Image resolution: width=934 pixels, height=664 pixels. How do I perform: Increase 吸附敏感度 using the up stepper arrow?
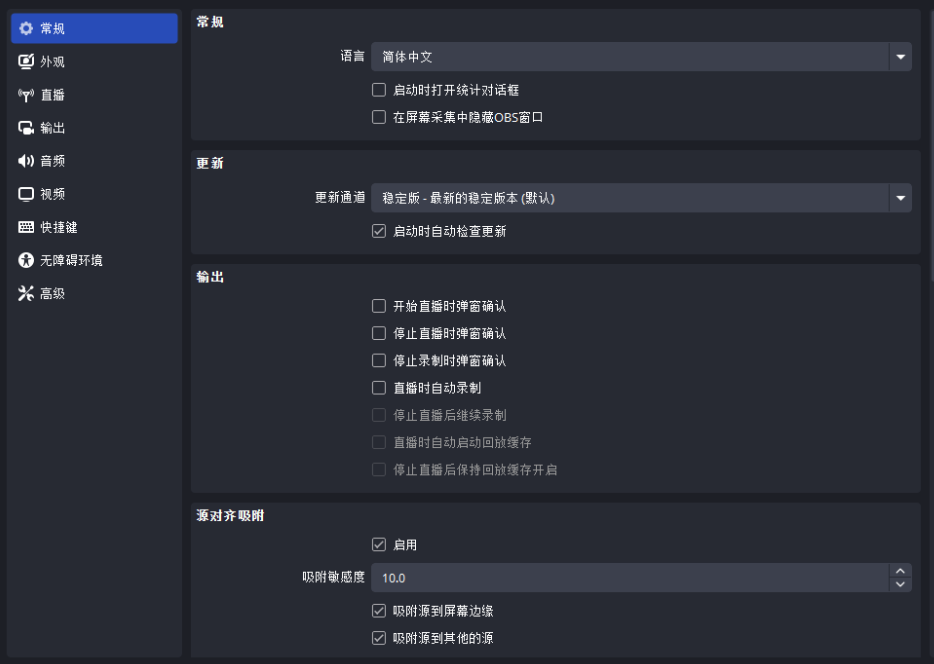click(x=899, y=572)
